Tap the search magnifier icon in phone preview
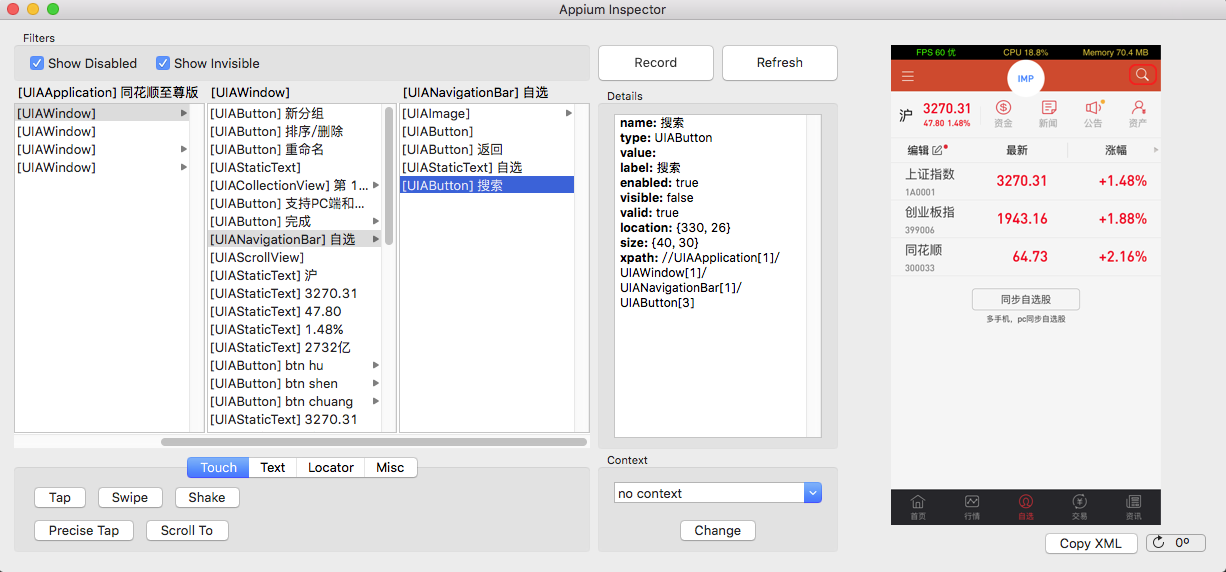 1142,75
